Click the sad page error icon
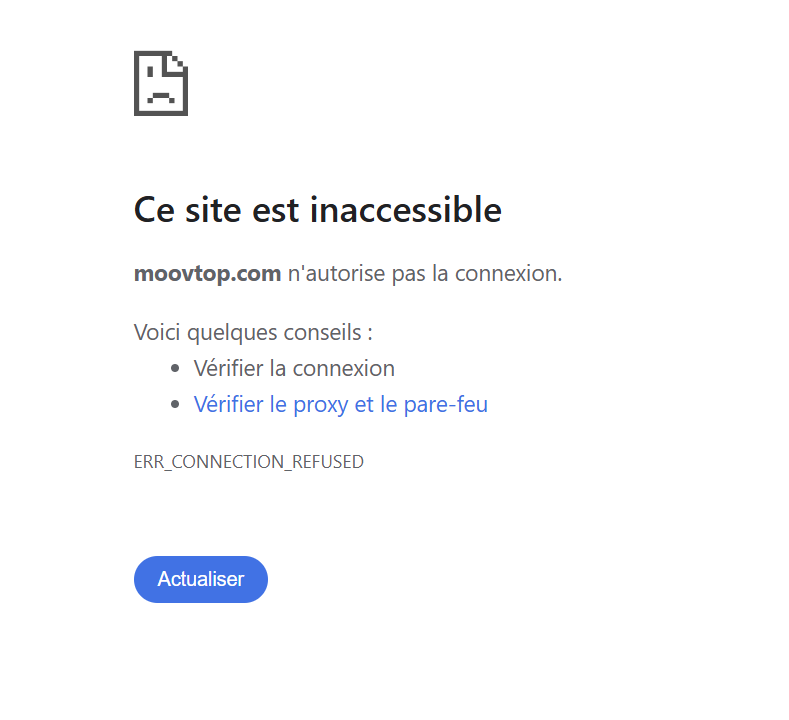789x720 pixels. (x=161, y=84)
